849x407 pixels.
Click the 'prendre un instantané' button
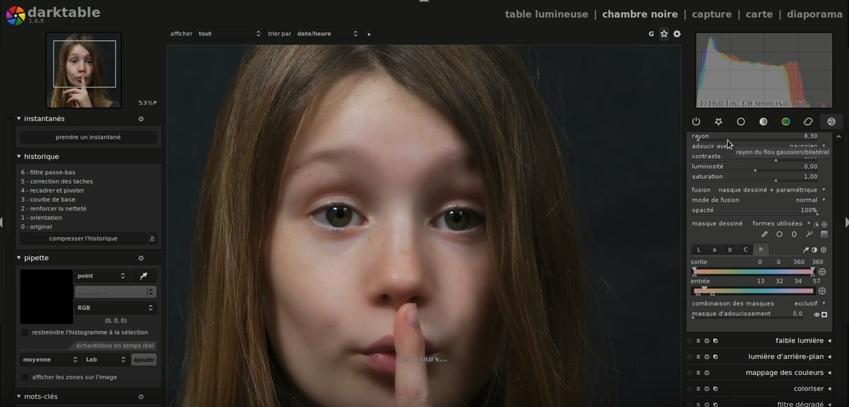click(x=88, y=137)
